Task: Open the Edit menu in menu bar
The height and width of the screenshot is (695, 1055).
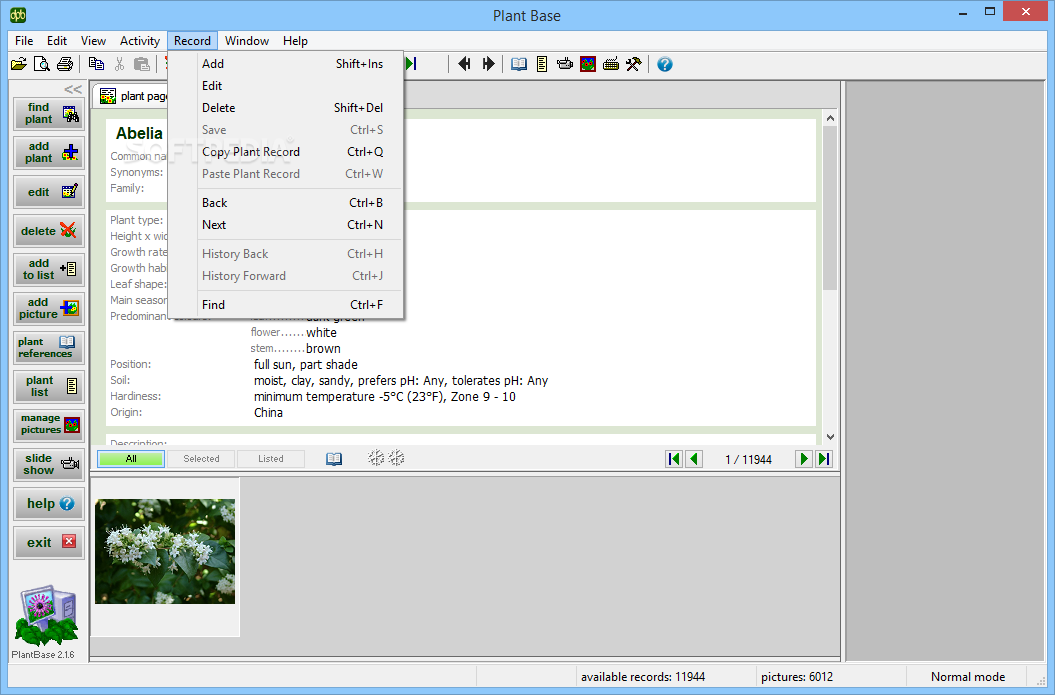Action: pyautogui.click(x=57, y=41)
